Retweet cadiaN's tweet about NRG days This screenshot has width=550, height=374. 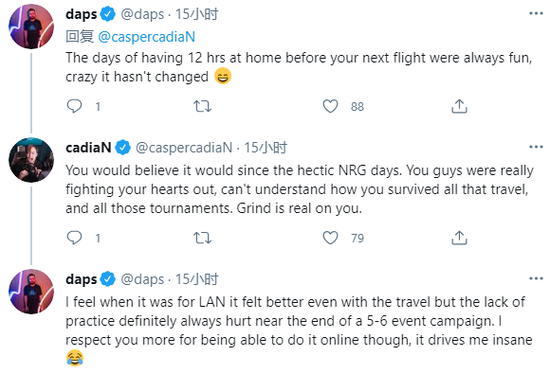tap(202, 238)
